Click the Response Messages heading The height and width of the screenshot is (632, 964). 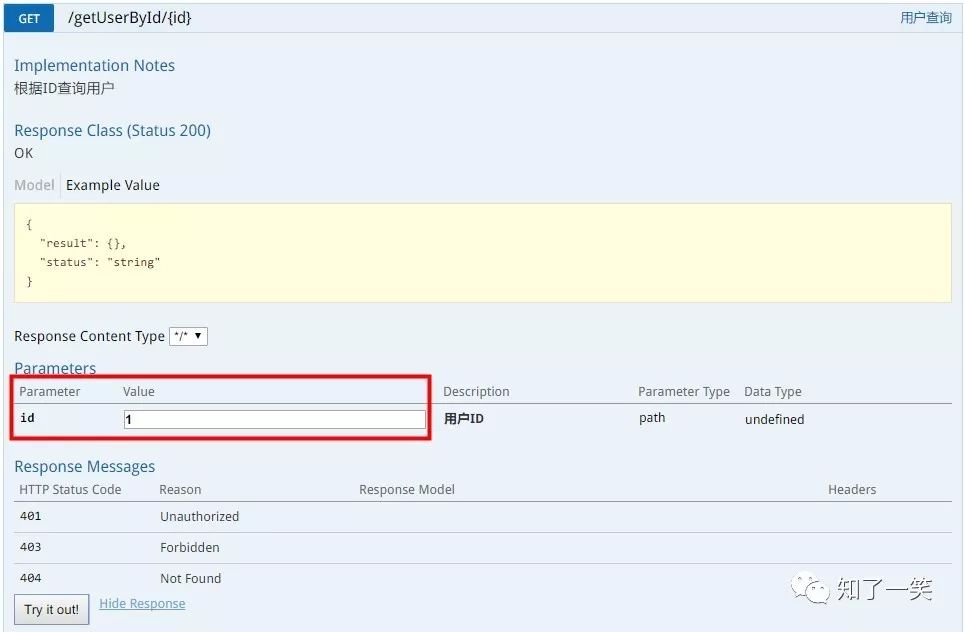85,467
